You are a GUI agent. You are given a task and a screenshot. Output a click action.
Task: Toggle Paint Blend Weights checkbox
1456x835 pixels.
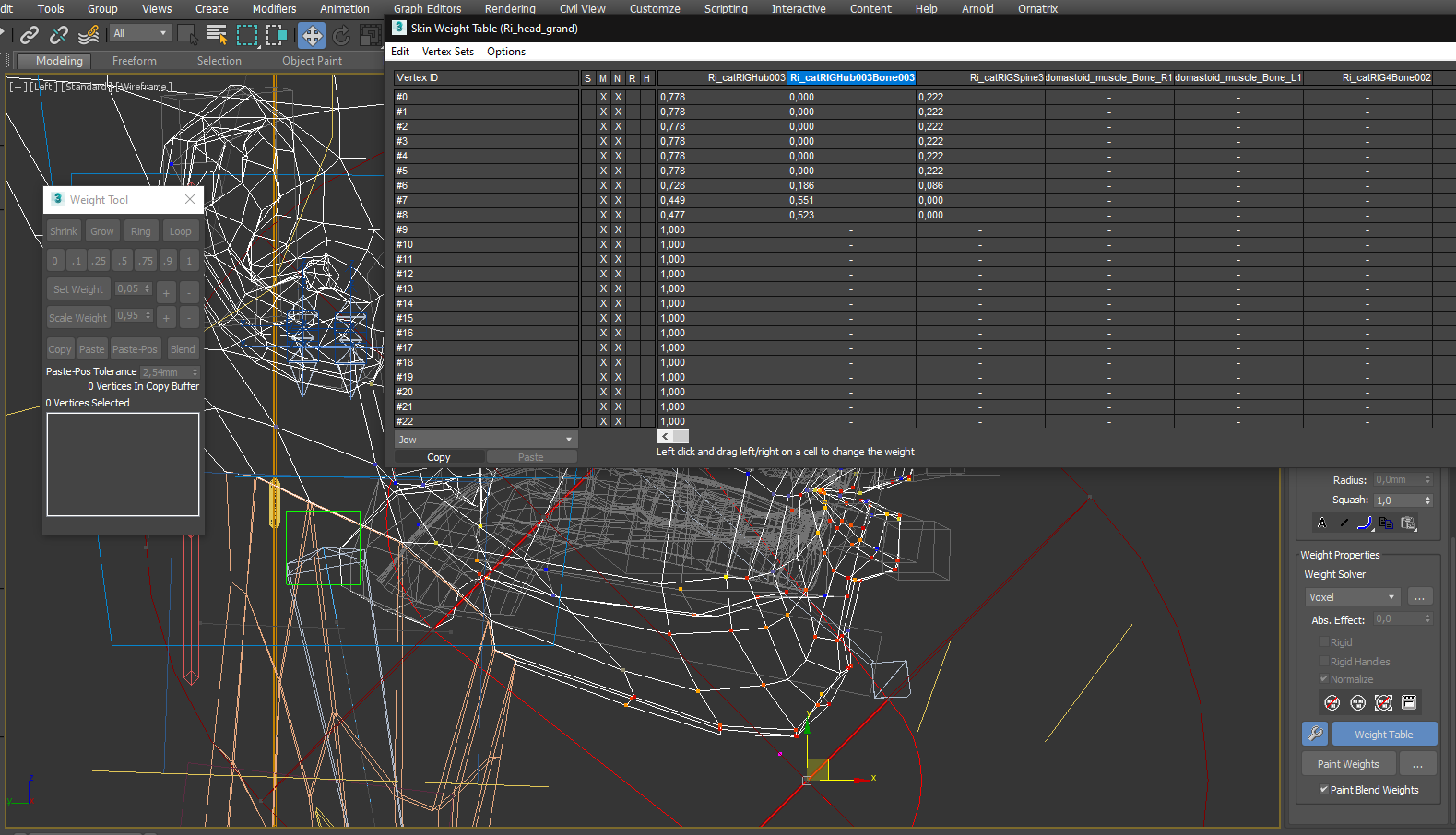tap(1324, 790)
